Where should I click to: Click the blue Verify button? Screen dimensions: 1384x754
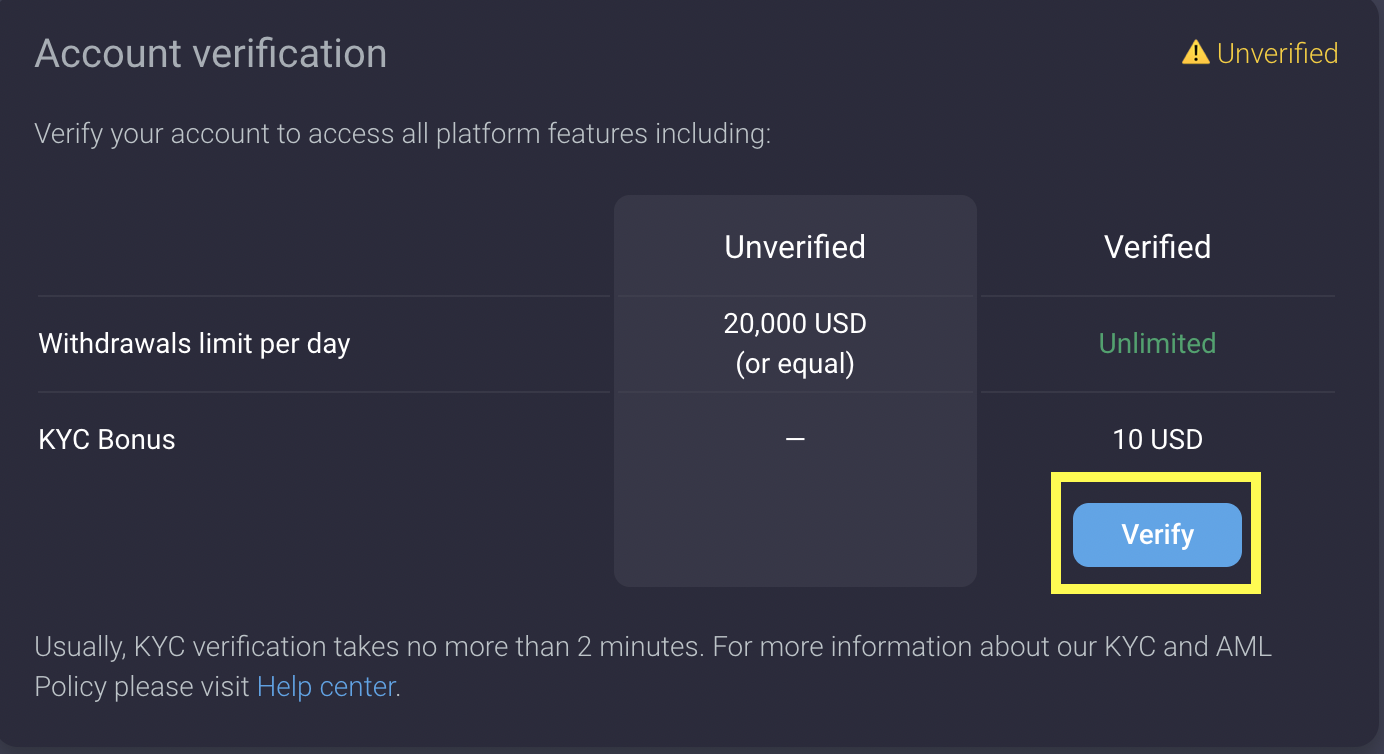[1157, 535]
